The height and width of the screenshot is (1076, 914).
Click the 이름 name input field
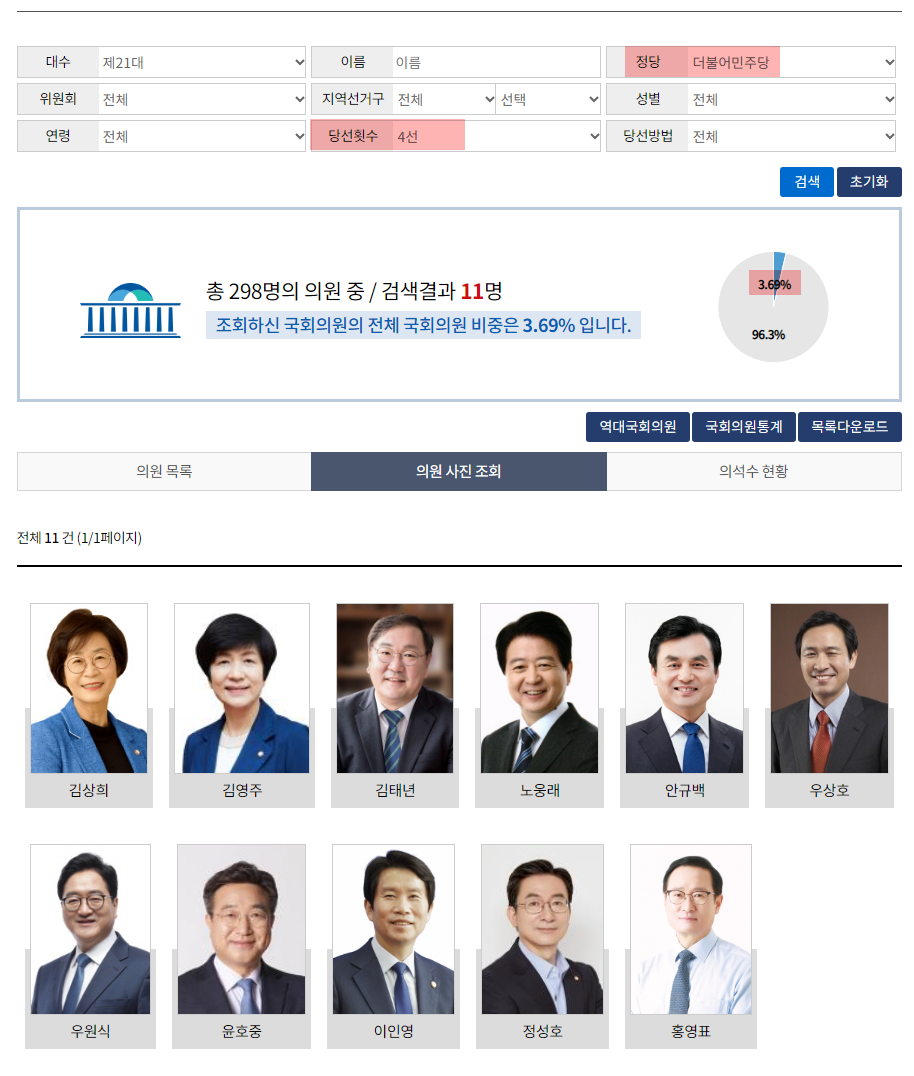(496, 62)
